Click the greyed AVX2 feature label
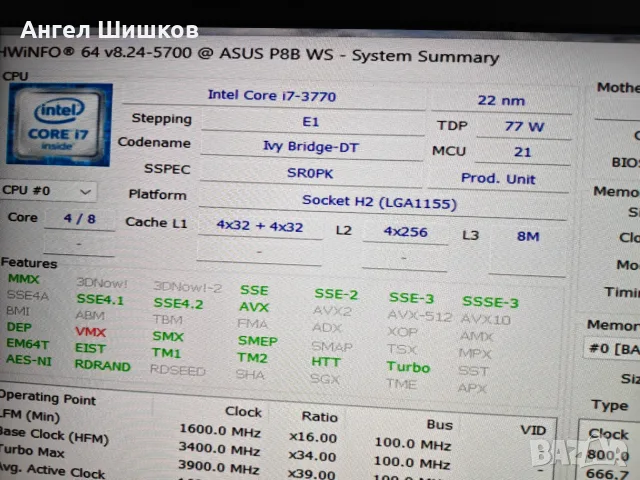 click(x=332, y=311)
